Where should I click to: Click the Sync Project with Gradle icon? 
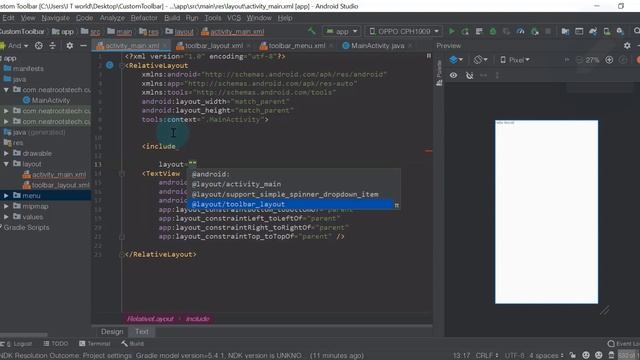tap(593, 31)
